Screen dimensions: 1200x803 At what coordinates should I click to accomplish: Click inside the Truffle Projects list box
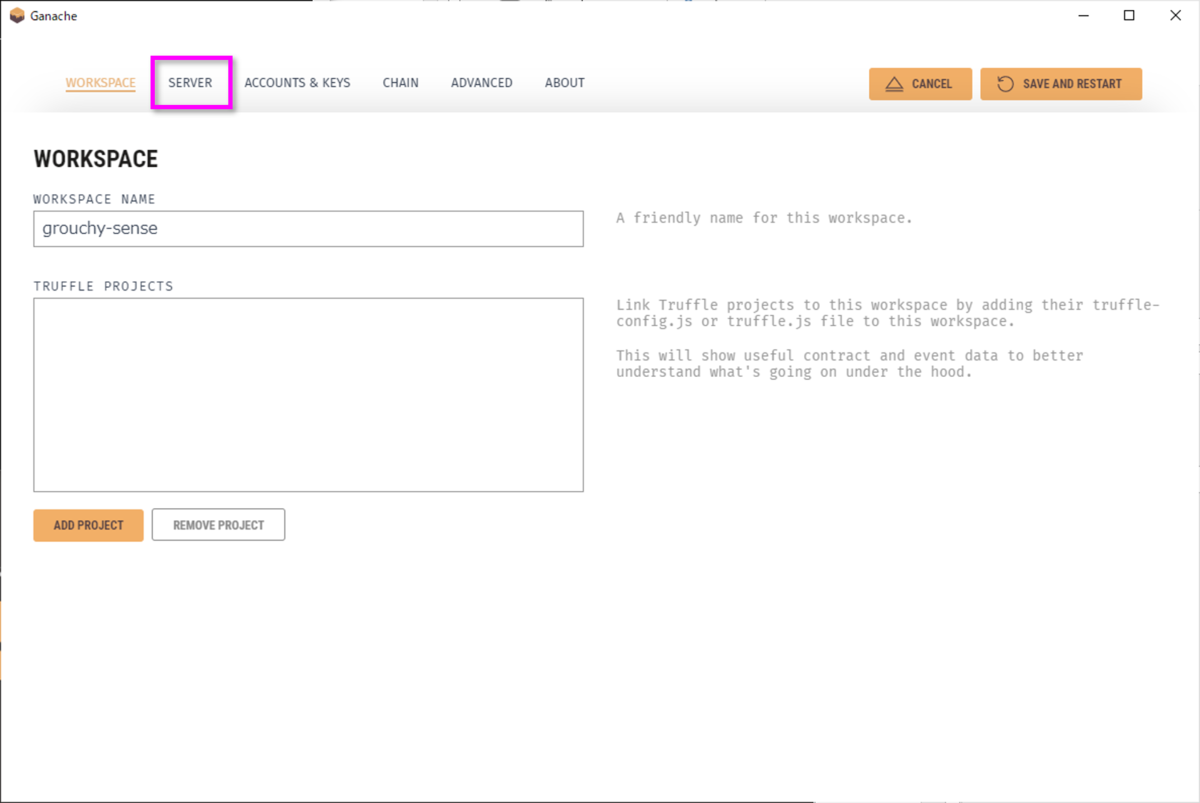coord(308,394)
